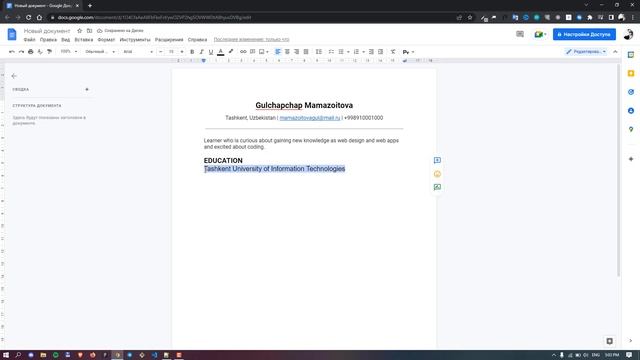Open the Google Tasks side panel icon

tap(631, 92)
